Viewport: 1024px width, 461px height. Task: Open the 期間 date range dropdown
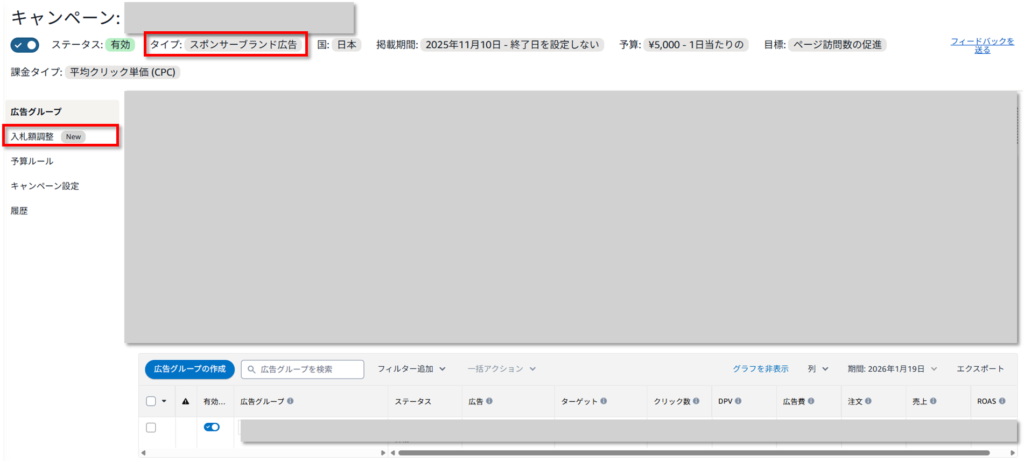(x=892, y=369)
